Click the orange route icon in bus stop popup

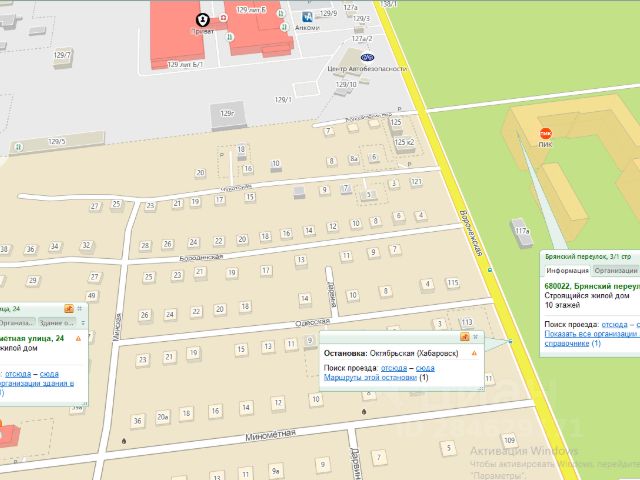pyautogui.click(x=464, y=338)
